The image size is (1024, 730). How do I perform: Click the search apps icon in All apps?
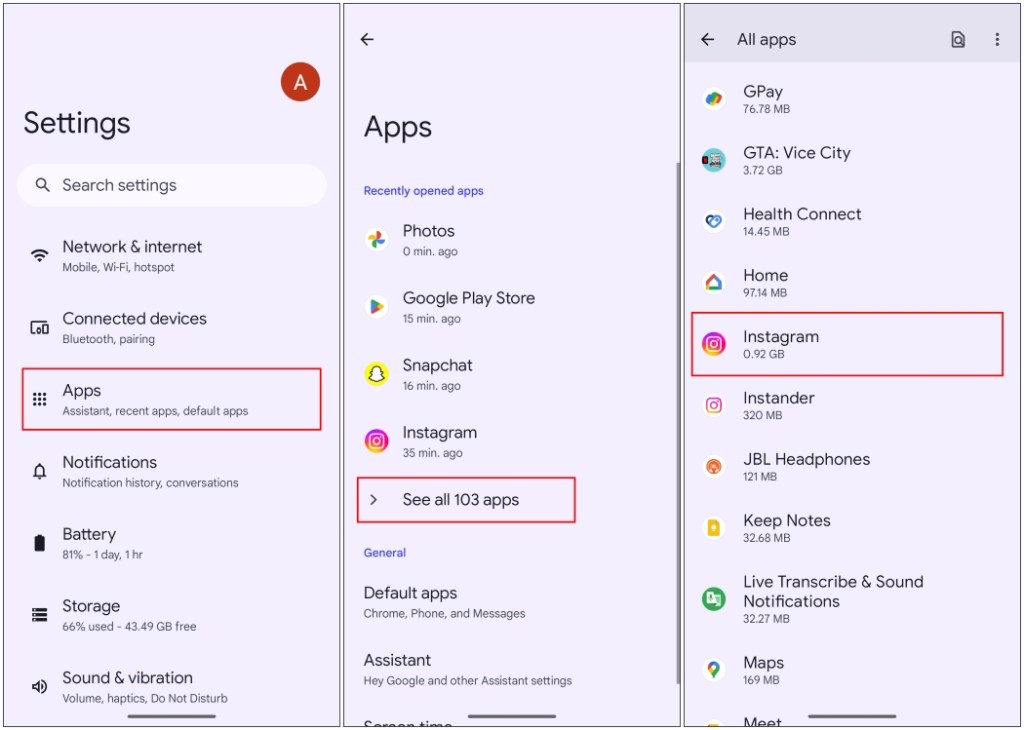point(958,39)
